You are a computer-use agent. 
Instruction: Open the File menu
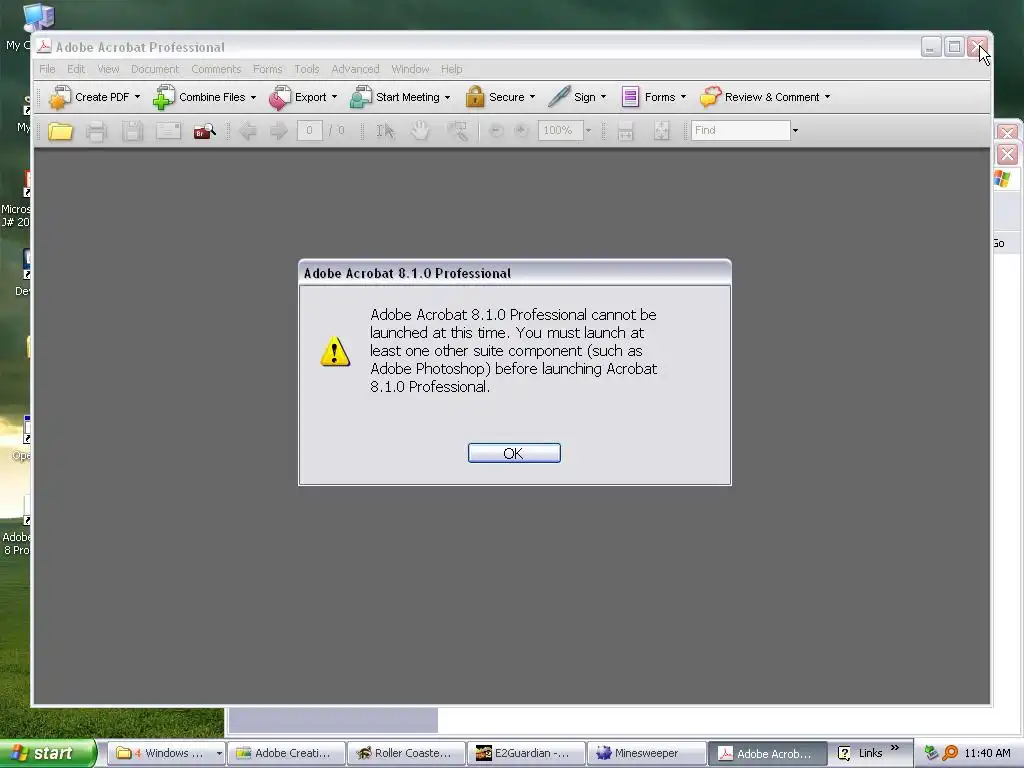coord(47,69)
